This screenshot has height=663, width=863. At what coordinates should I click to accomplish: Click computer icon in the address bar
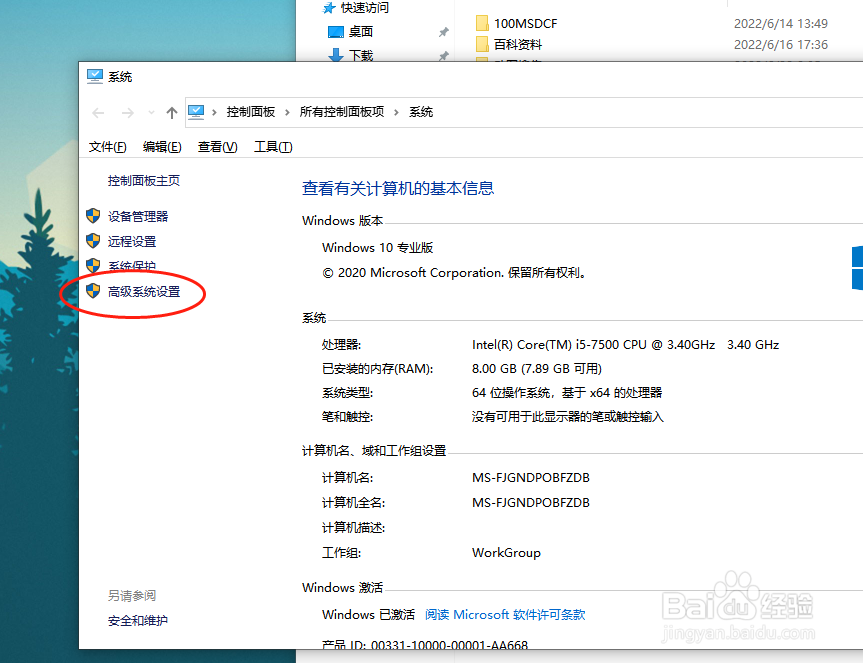(x=196, y=112)
